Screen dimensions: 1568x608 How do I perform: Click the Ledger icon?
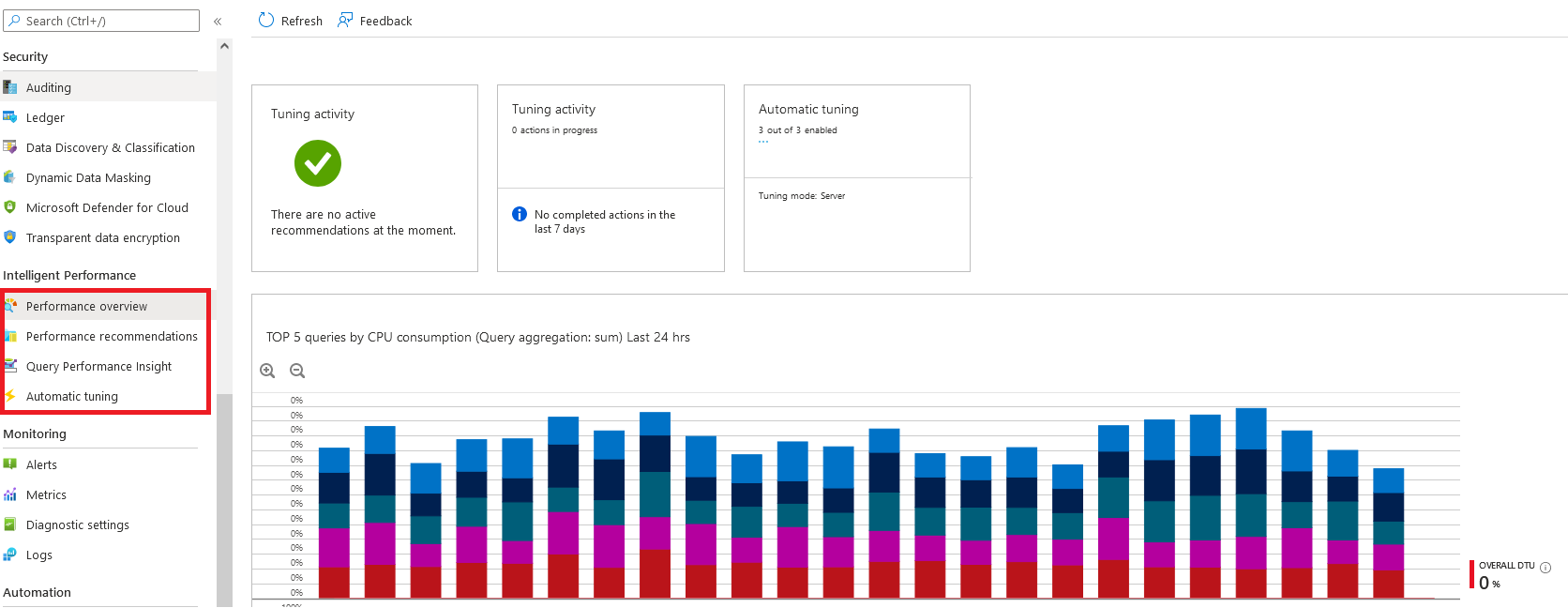(x=10, y=117)
